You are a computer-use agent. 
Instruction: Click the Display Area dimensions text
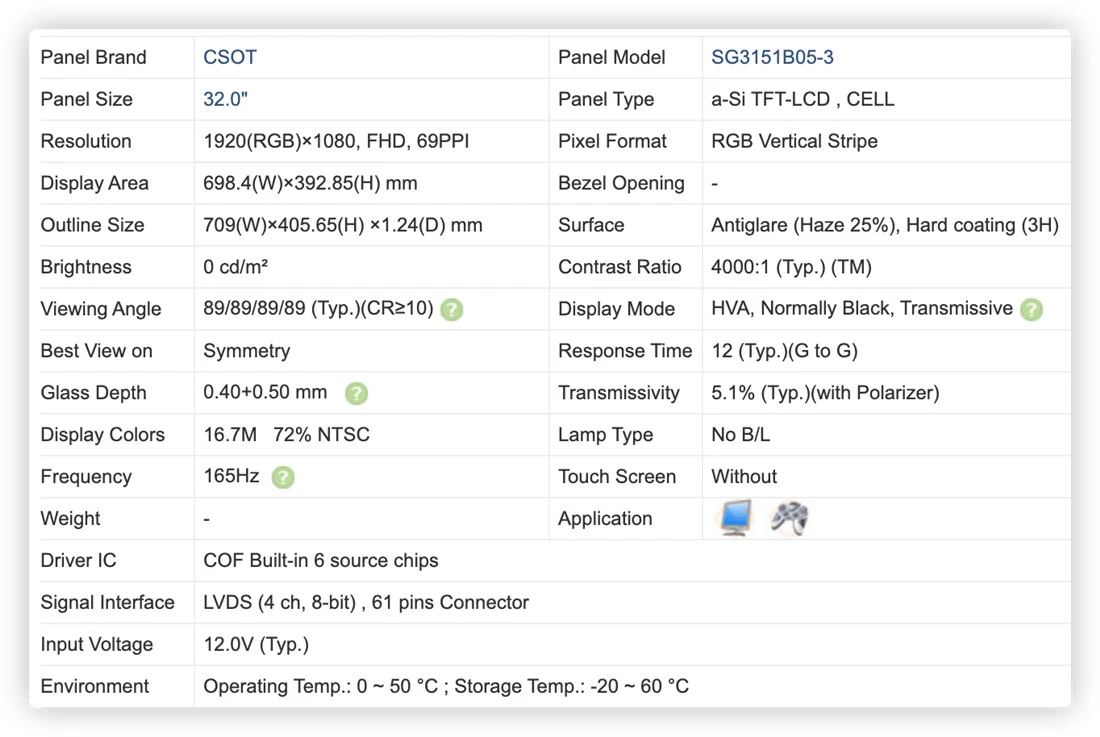310,183
